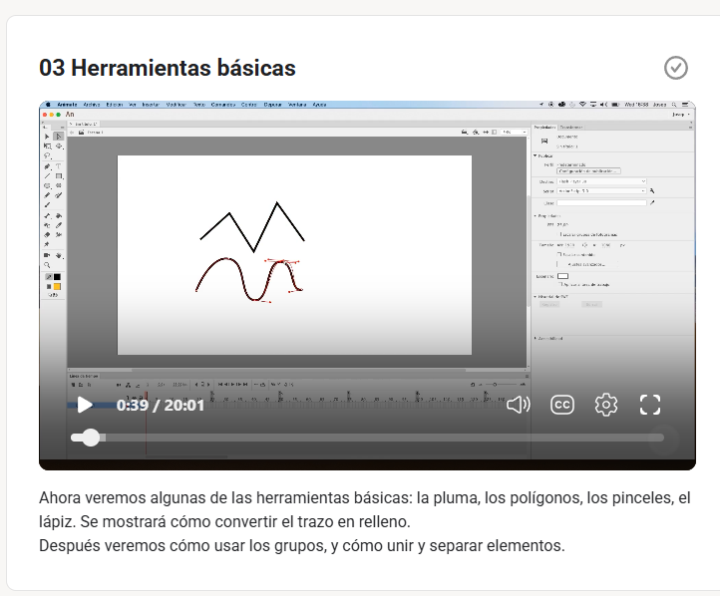Play the Herramientas básicas video
The width and height of the screenshot is (720, 596).
(85, 405)
